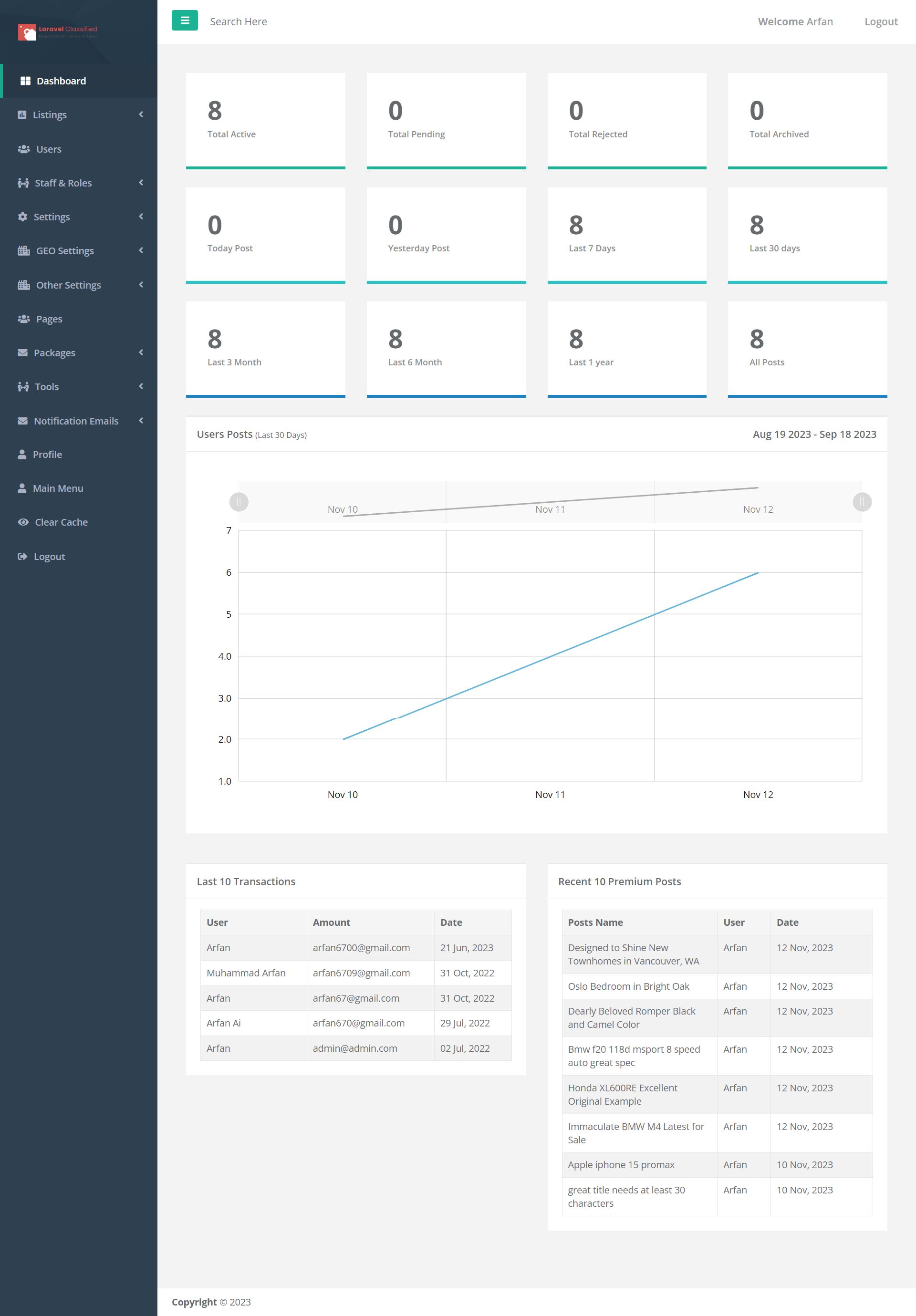Click the Dashboard grid icon

(25, 81)
